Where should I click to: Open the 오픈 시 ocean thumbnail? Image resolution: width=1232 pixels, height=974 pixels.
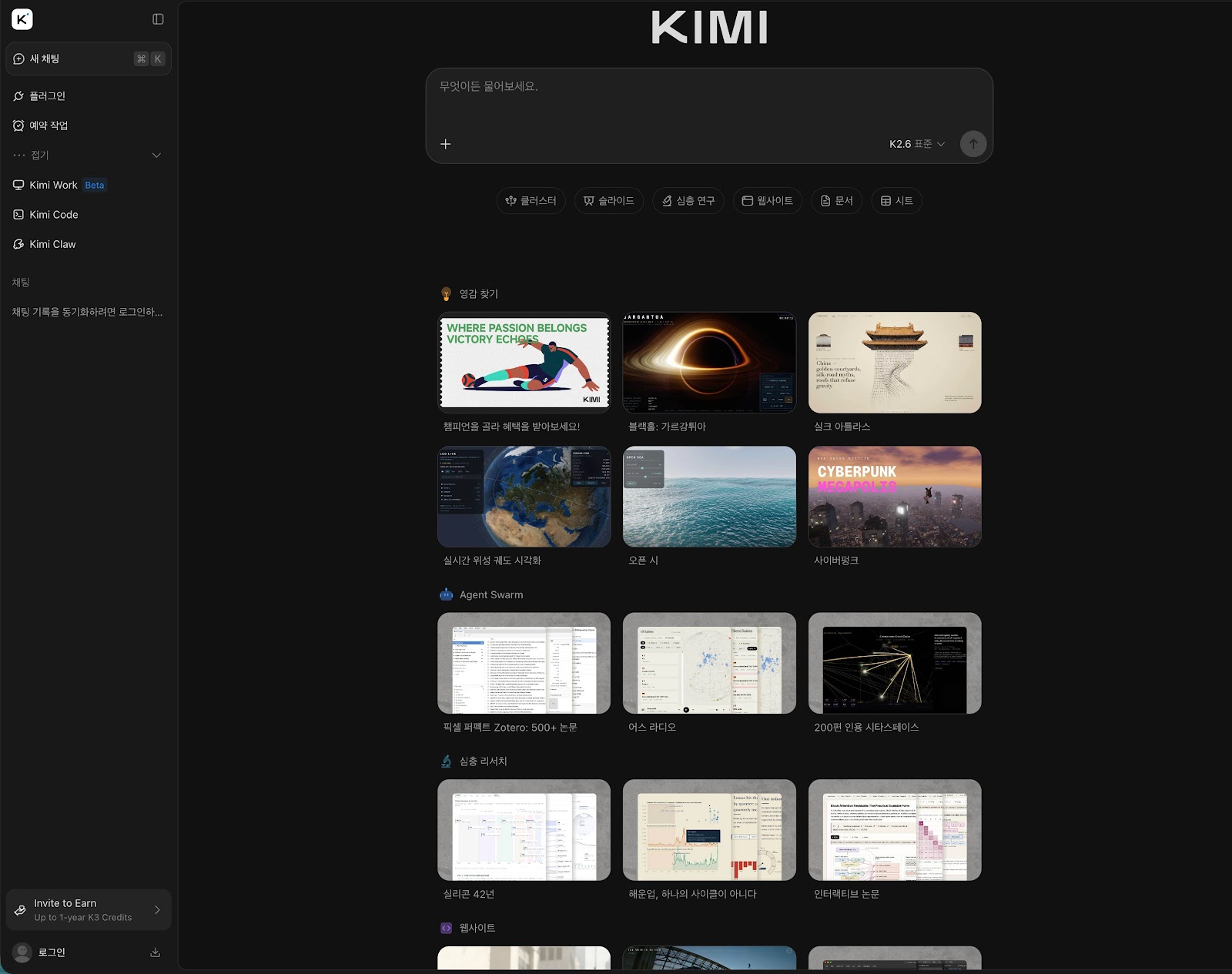[x=709, y=497]
